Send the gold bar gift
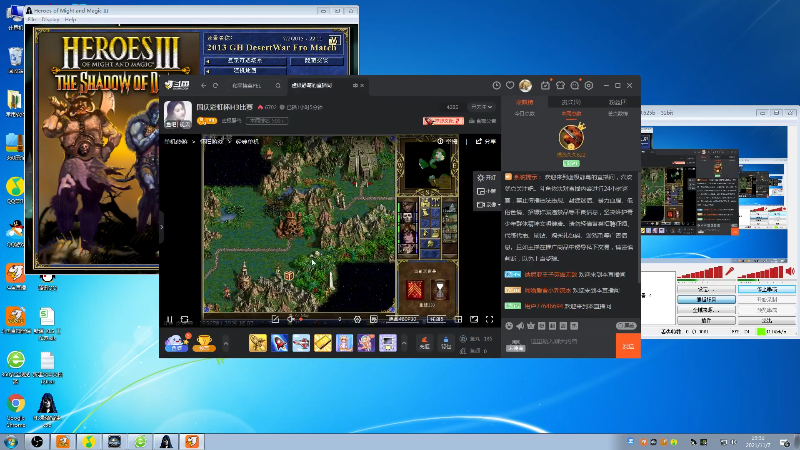The height and width of the screenshot is (450, 800). coord(322,343)
